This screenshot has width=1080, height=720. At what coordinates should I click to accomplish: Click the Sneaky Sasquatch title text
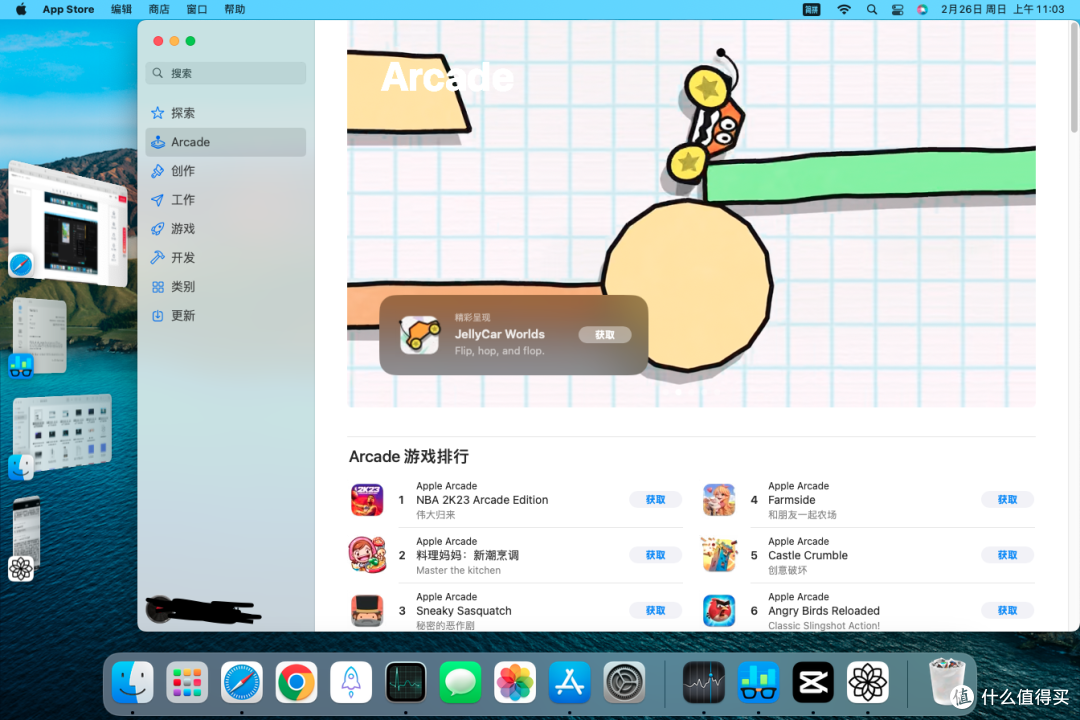pos(464,611)
